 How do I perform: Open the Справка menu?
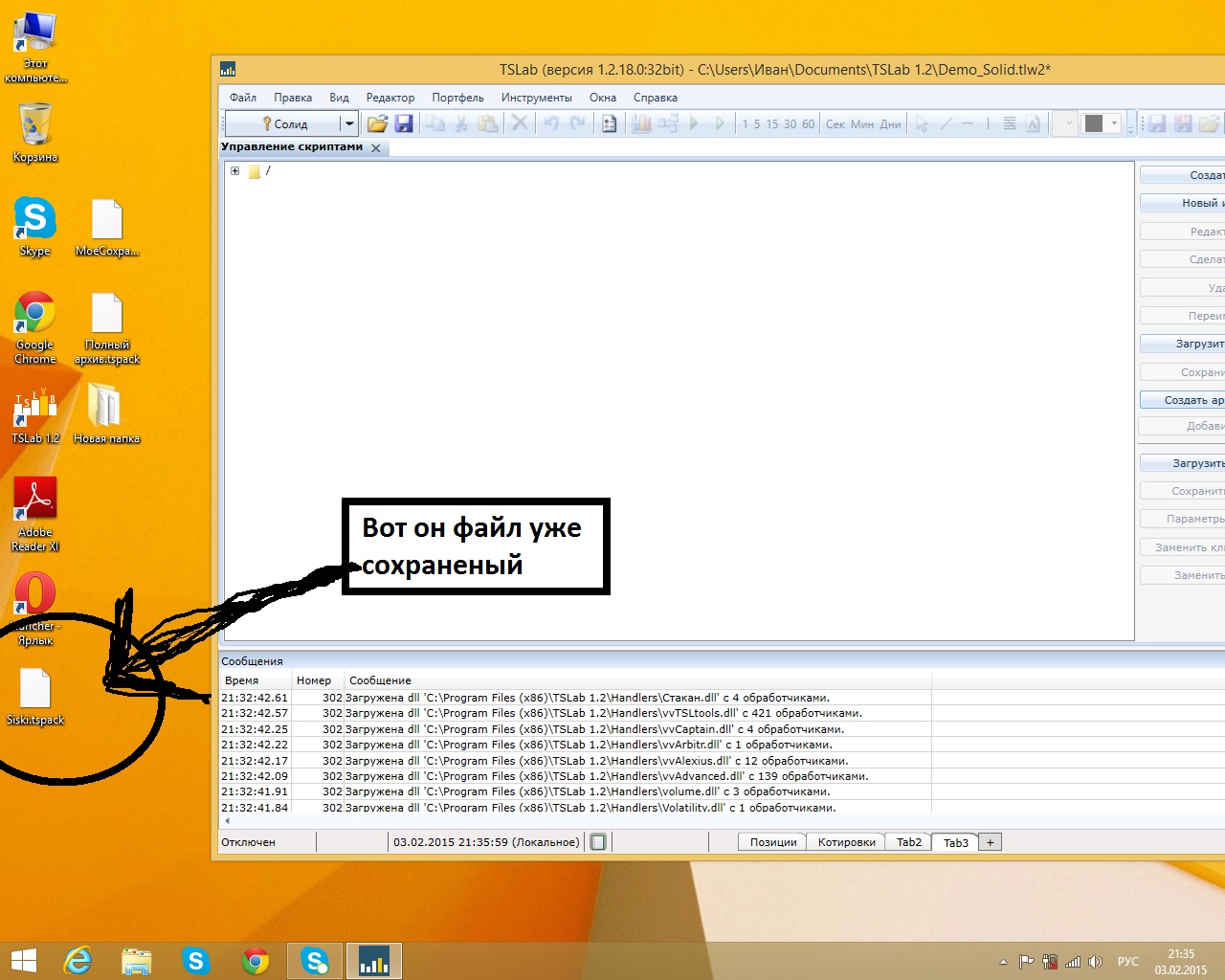(656, 98)
